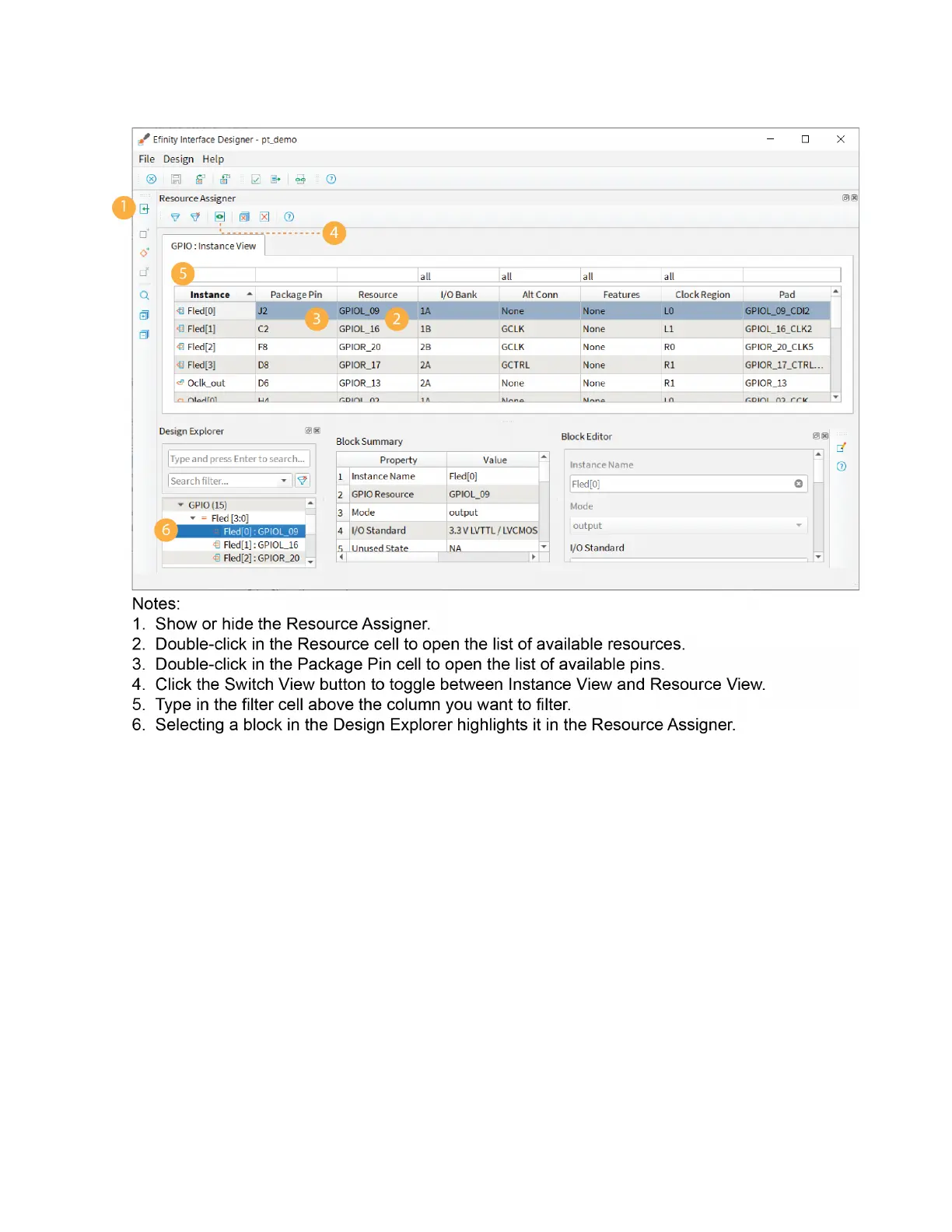Click the Export design toolbar icon

tap(225, 179)
